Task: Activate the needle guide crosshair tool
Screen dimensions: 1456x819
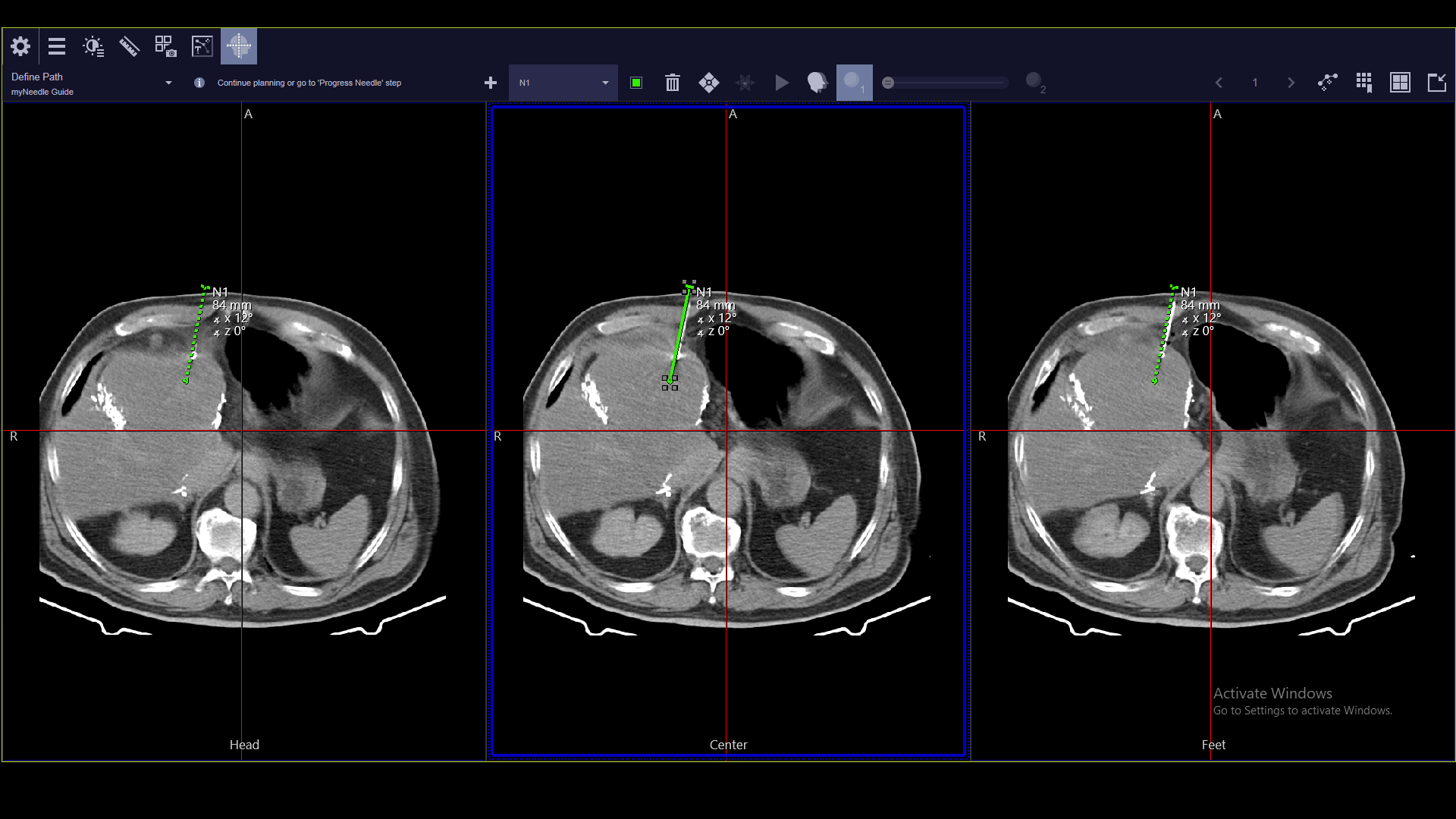Action: coord(239,45)
